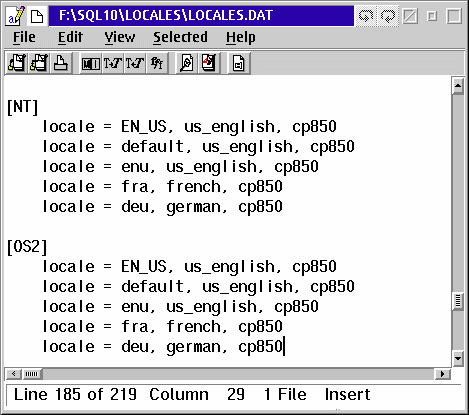This screenshot has width=469, height=415.
Task: Click the last document icon in the toolbar
Action: click(x=239, y=63)
